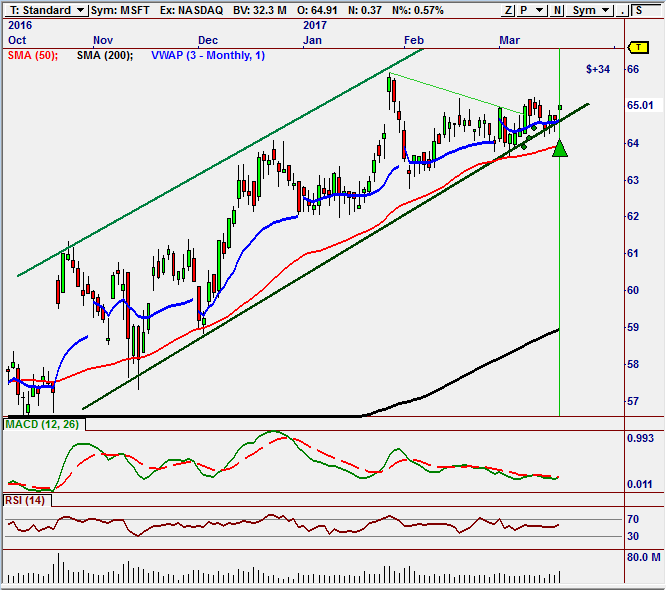The width and height of the screenshot is (666, 590).
Task: Click the 2017 year label
Action: [x=315, y=25]
